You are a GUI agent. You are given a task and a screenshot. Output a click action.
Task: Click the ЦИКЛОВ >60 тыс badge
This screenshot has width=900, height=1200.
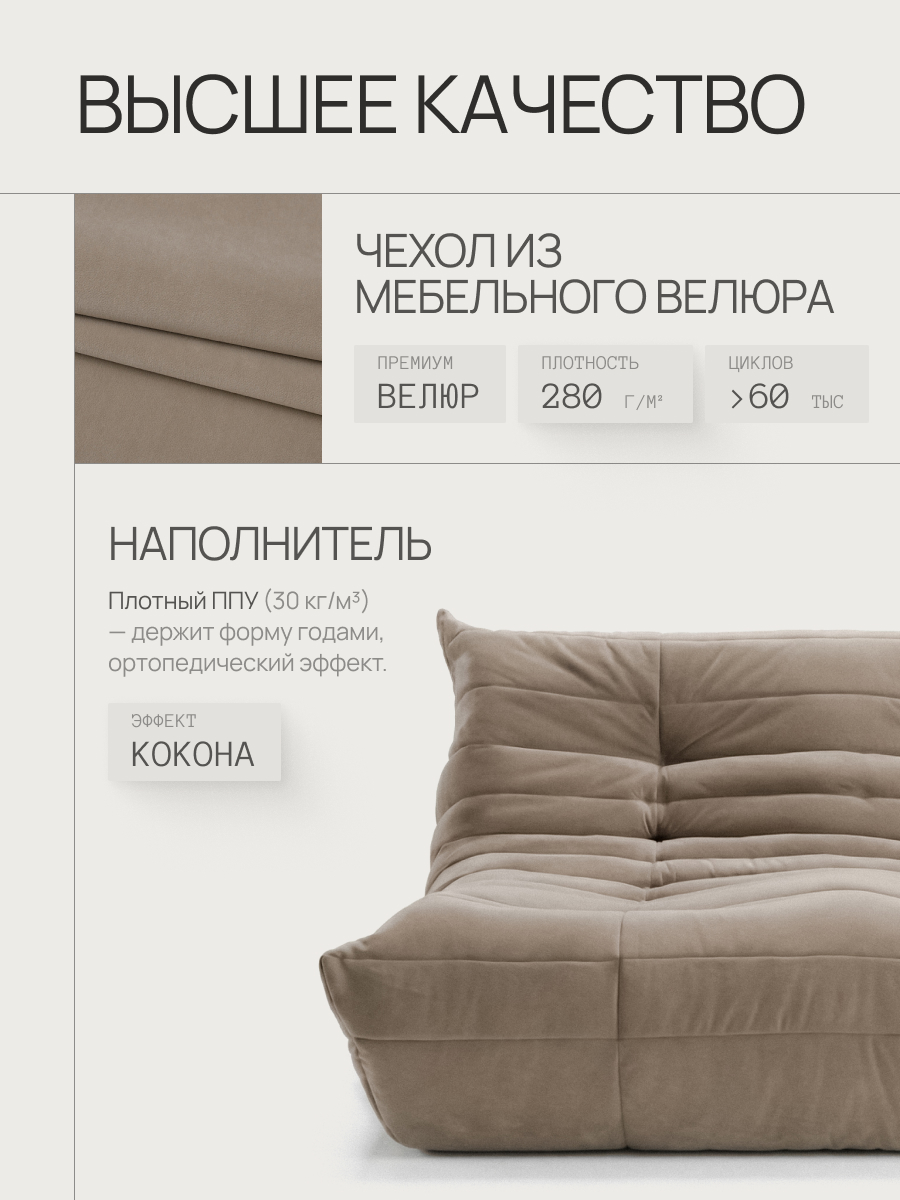tap(787, 383)
